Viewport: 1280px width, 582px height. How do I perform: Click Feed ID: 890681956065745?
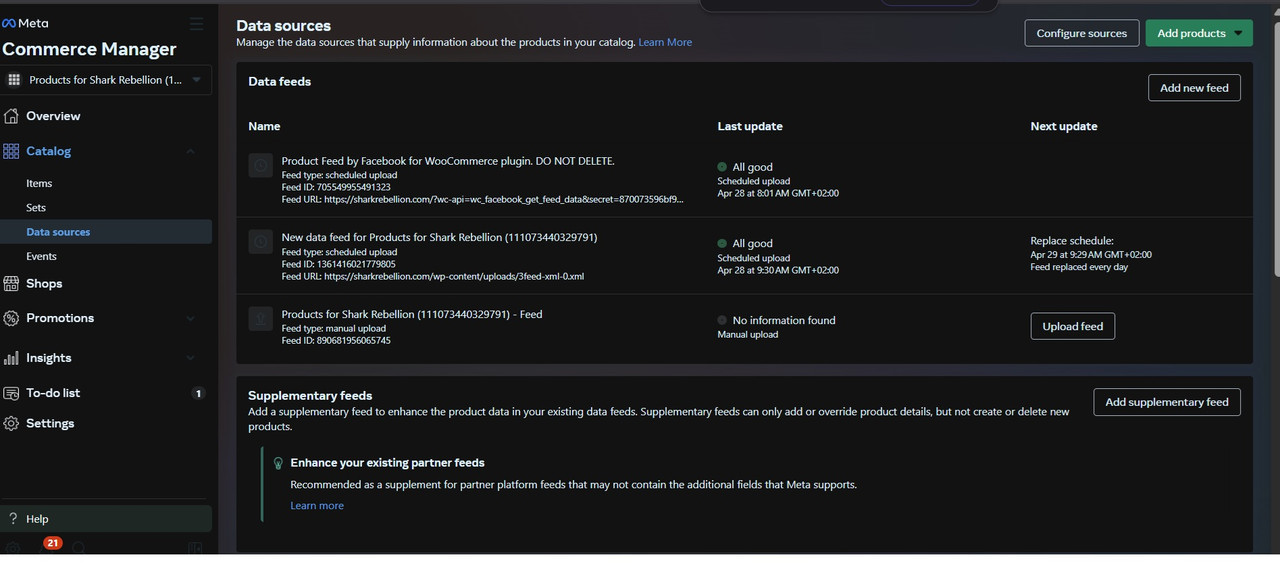click(336, 341)
